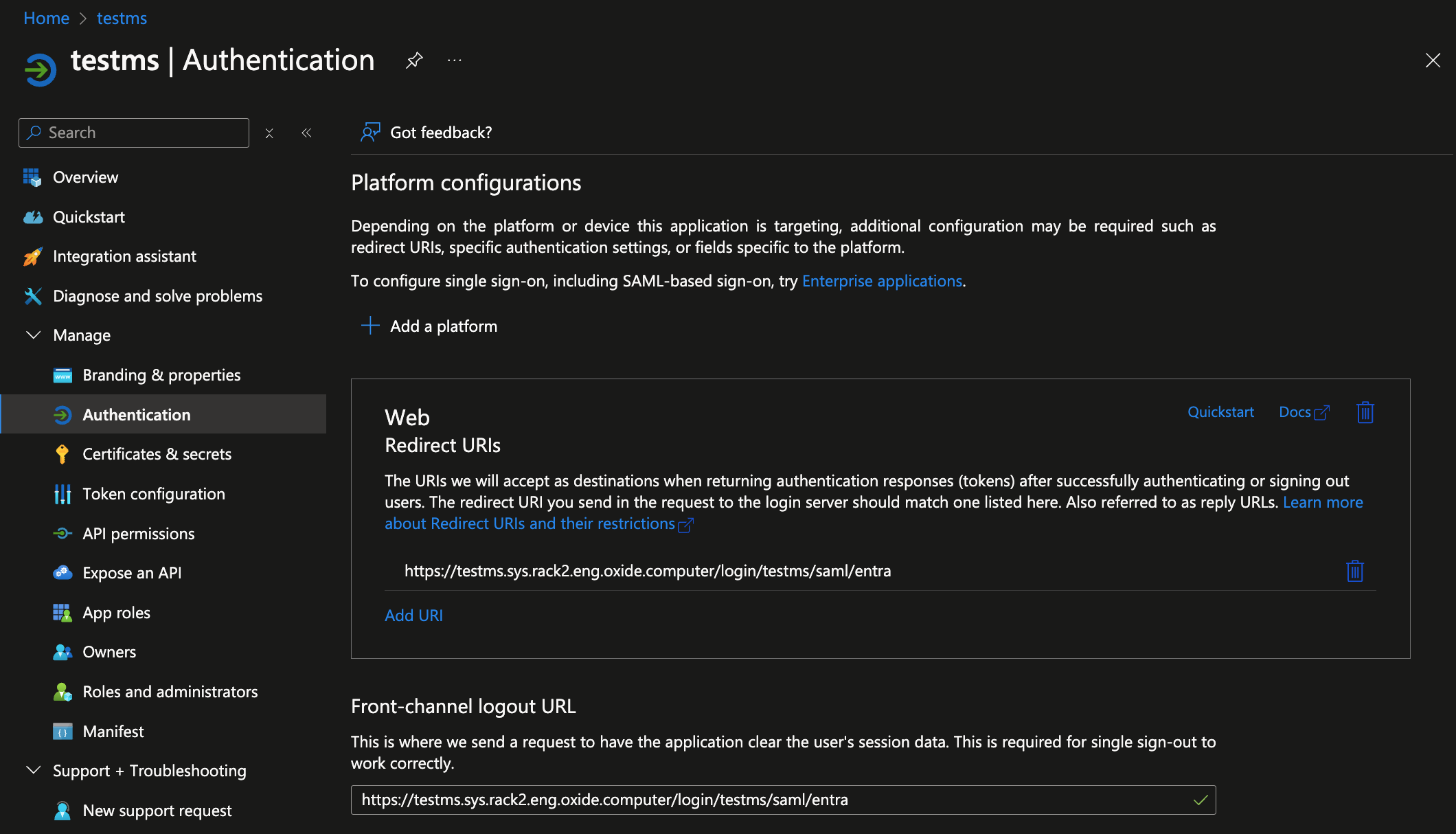Image resolution: width=1456 pixels, height=834 pixels.
Task: Click the App roles icon
Action: [x=62, y=613]
